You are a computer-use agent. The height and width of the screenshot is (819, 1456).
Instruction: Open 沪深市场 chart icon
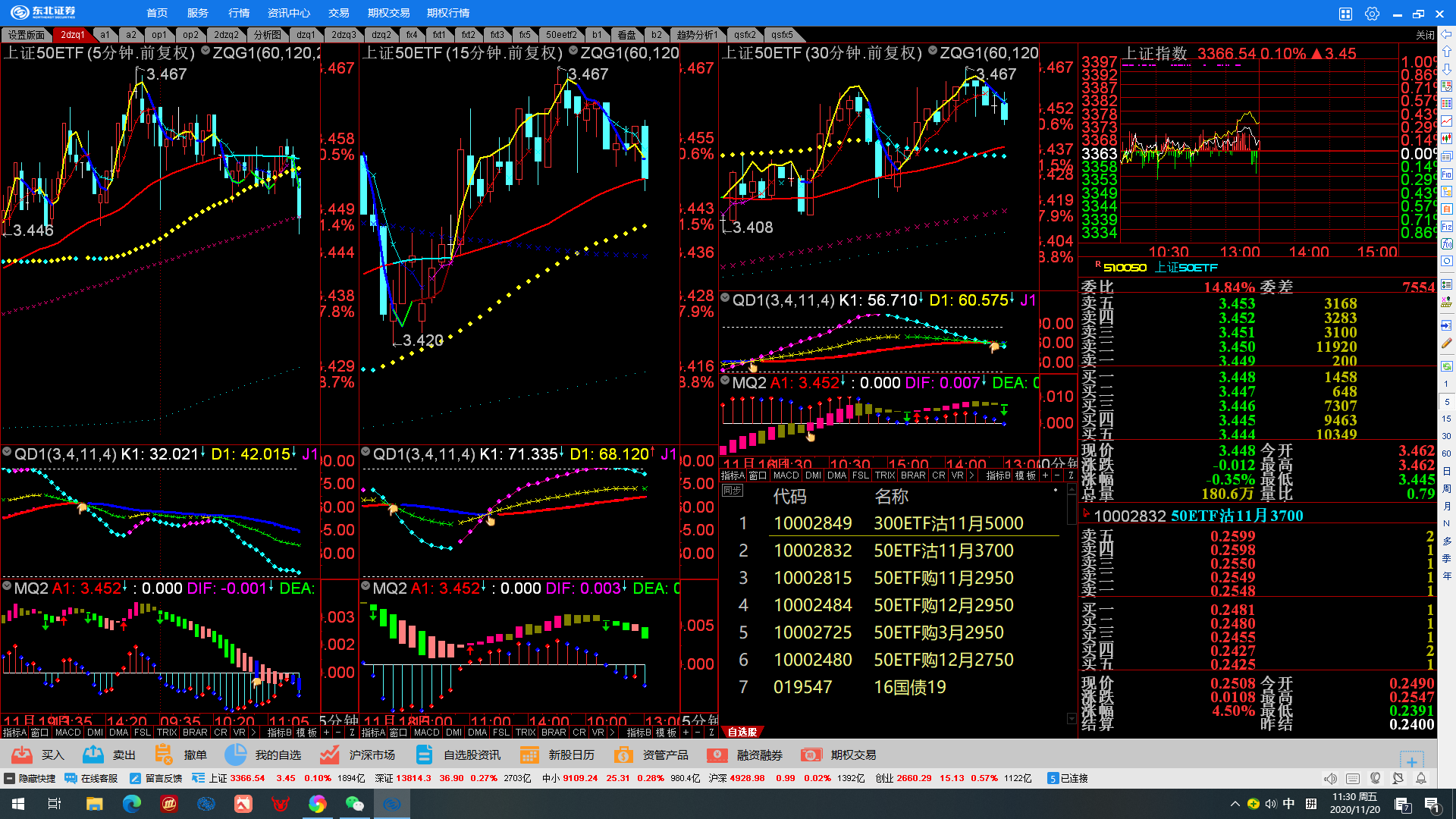[329, 755]
